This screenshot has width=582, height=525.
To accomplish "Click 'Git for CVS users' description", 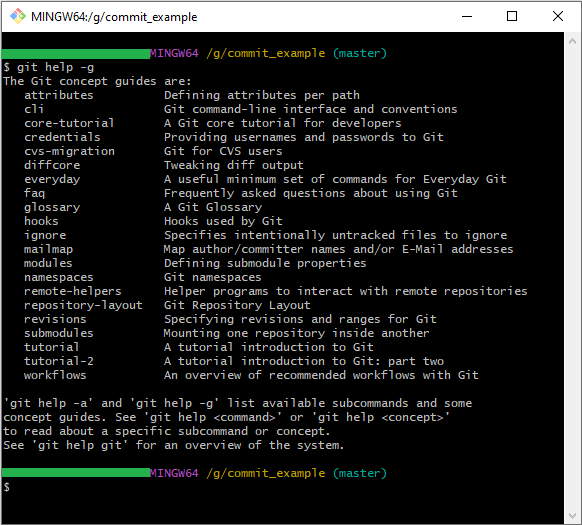I will pyautogui.click(x=223, y=151).
